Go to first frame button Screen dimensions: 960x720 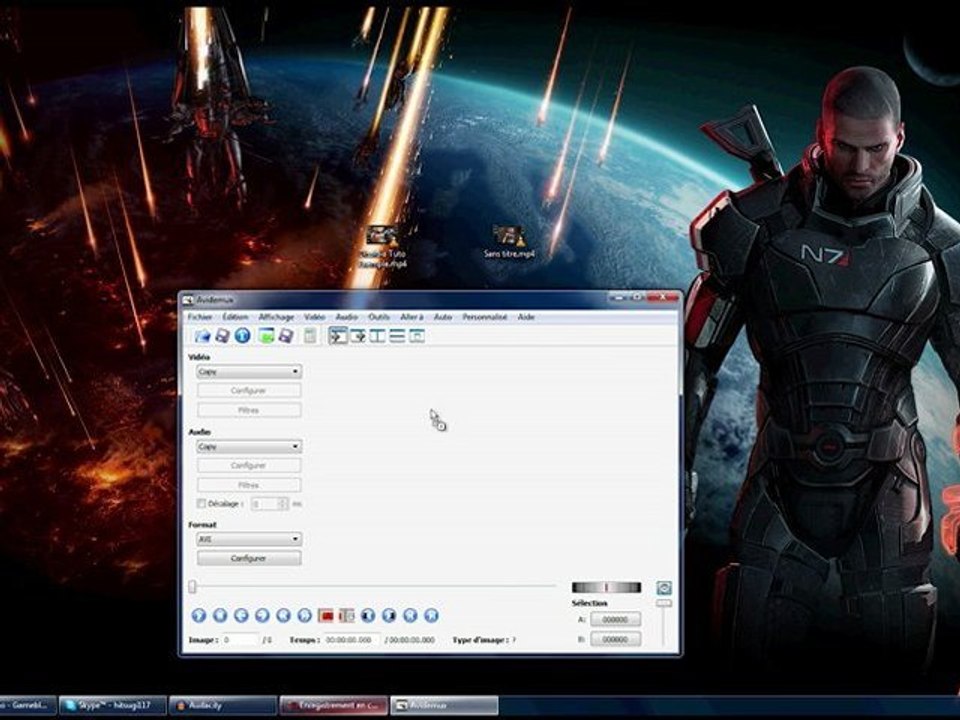[410, 615]
